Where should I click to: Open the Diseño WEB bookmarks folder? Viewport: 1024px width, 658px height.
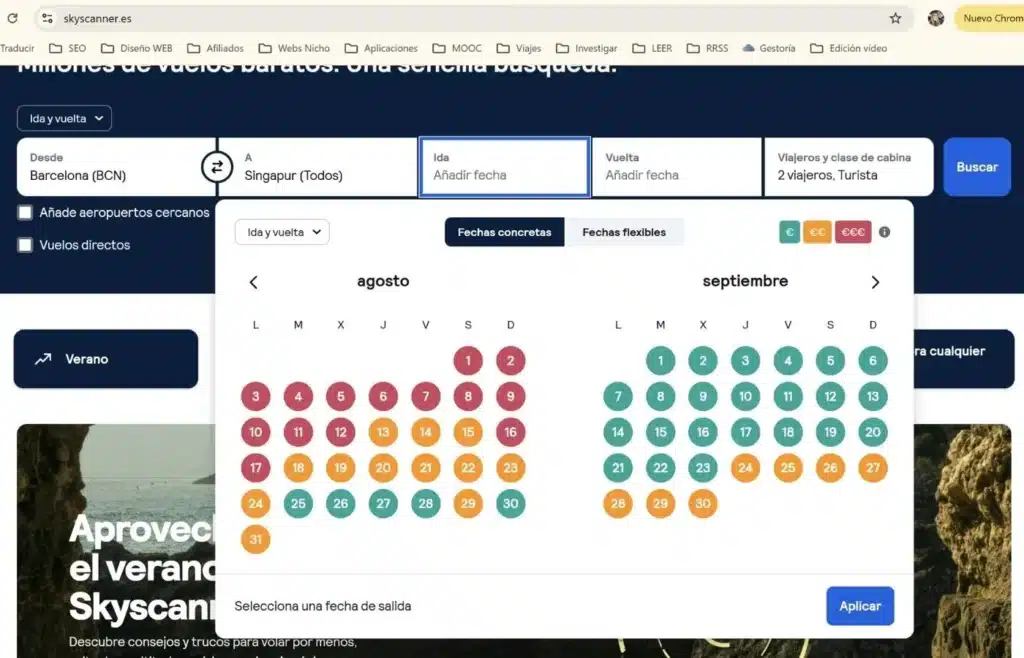point(137,48)
